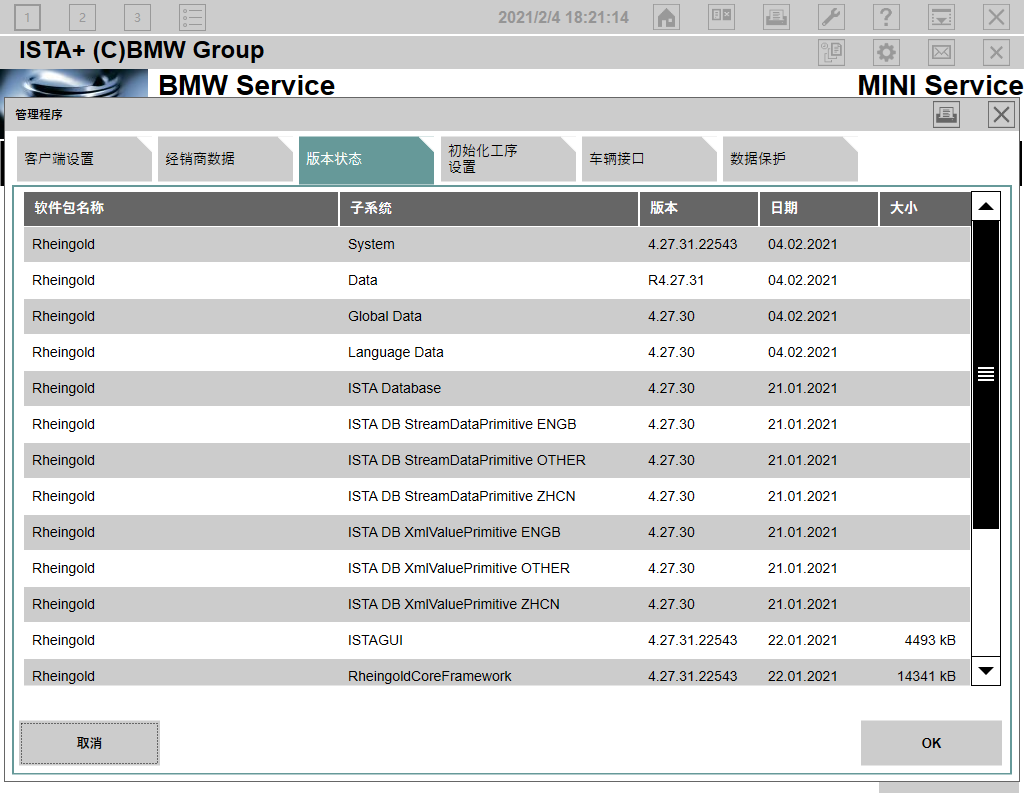Click the 14341 kB size cell
This screenshot has height=800, width=1024.
926,676
